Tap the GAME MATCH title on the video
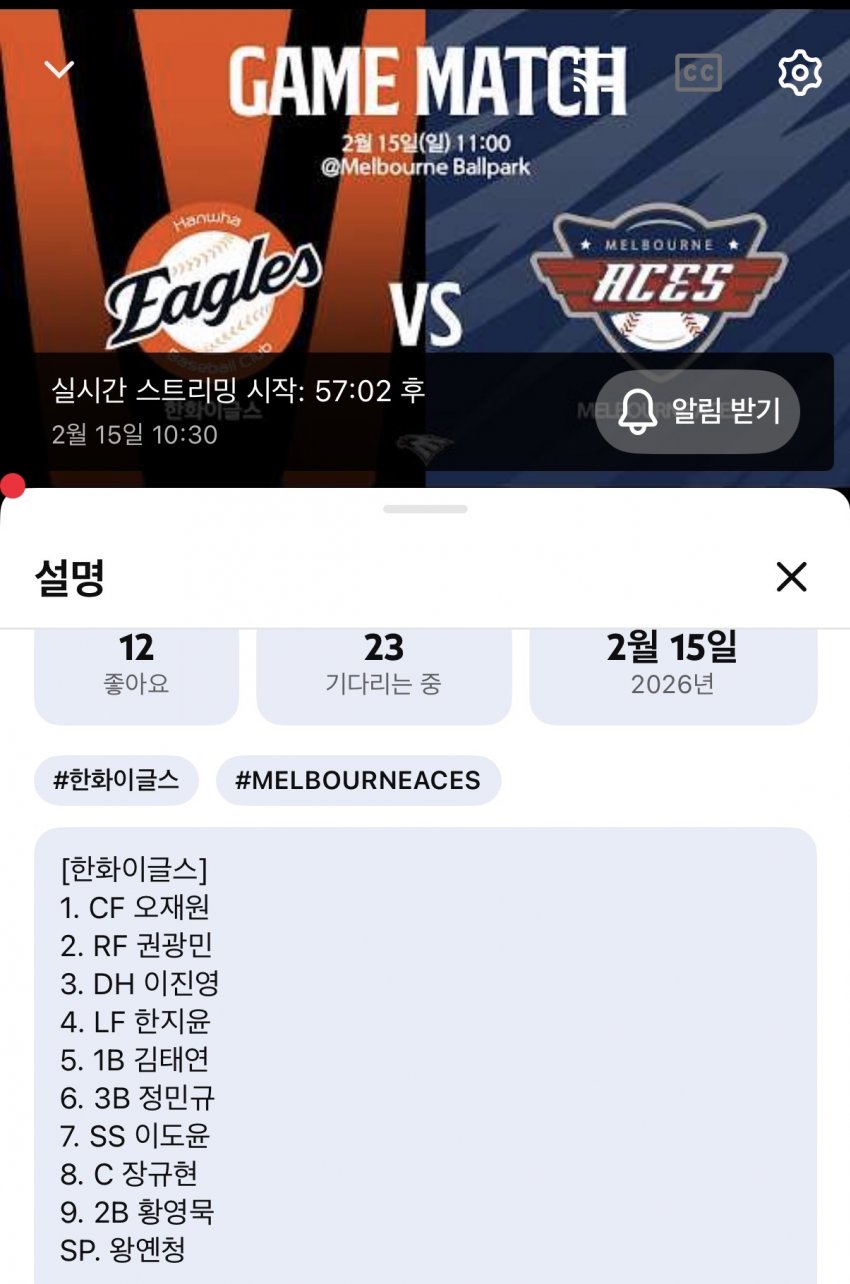The image size is (850, 1284). 427,80
